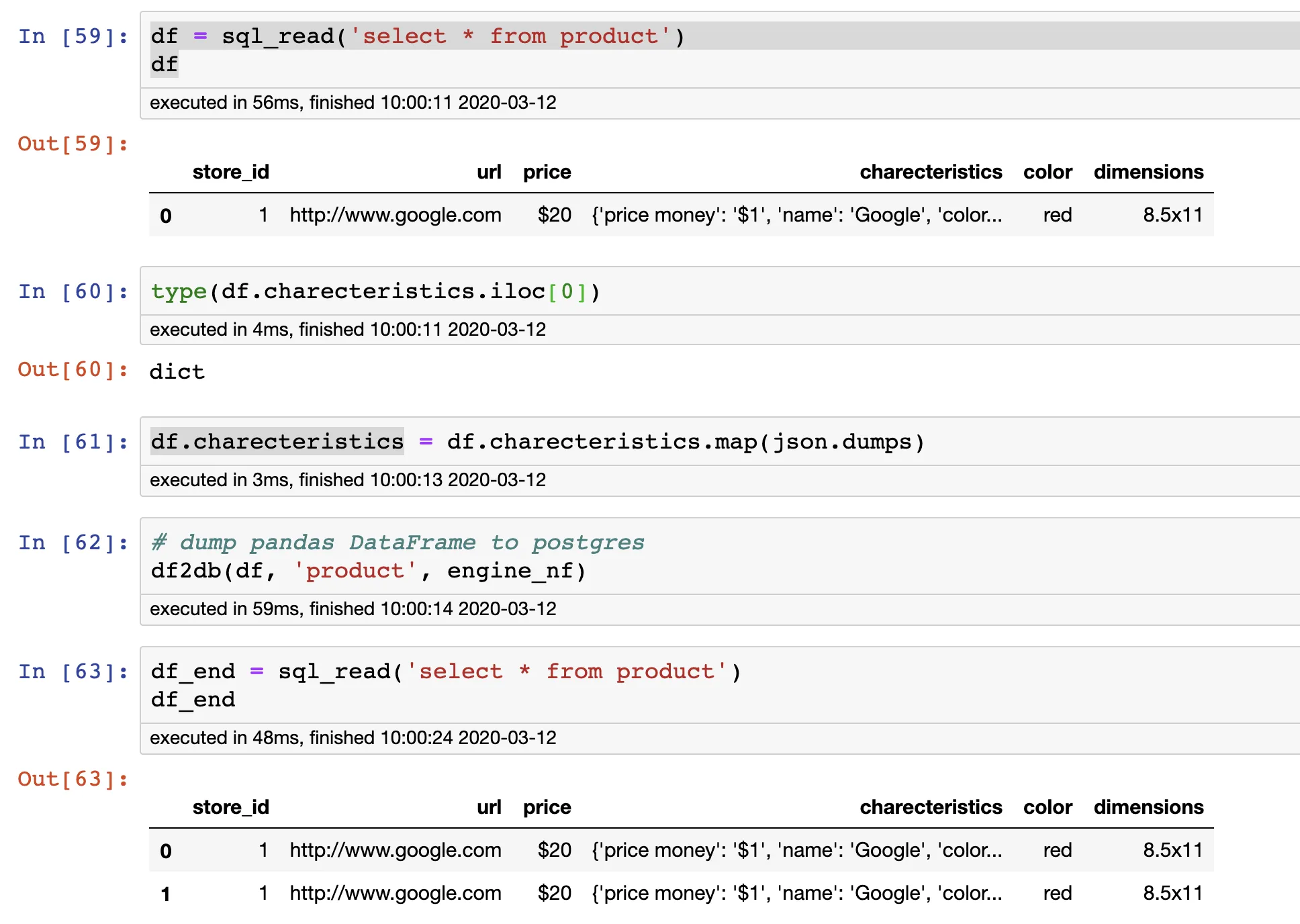Viewport: 1300px width, 924px height.
Task: Click the In [61] cell prompt
Action: pyautogui.click(x=73, y=442)
